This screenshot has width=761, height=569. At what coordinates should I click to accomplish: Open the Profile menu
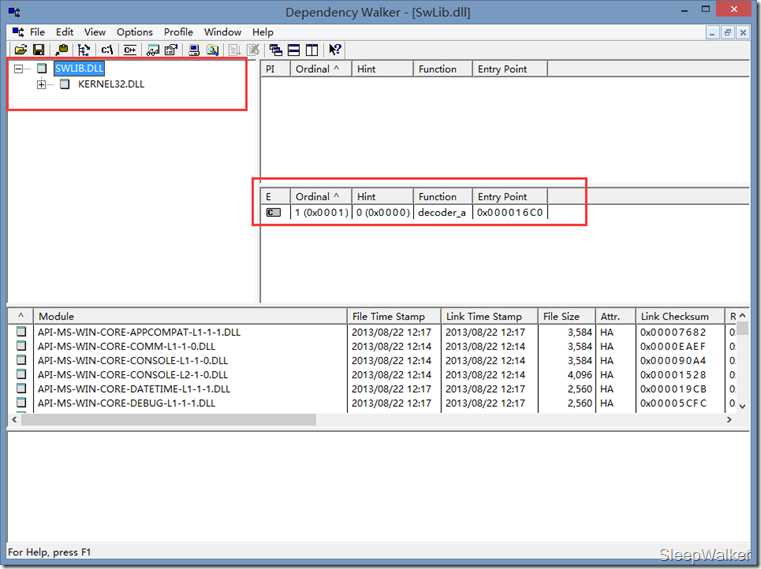coord(178,32)
